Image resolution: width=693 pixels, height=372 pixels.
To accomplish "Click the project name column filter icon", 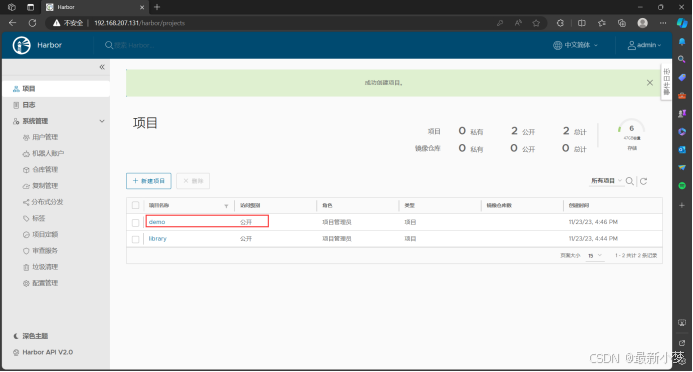I will click(x=226, y=206).
